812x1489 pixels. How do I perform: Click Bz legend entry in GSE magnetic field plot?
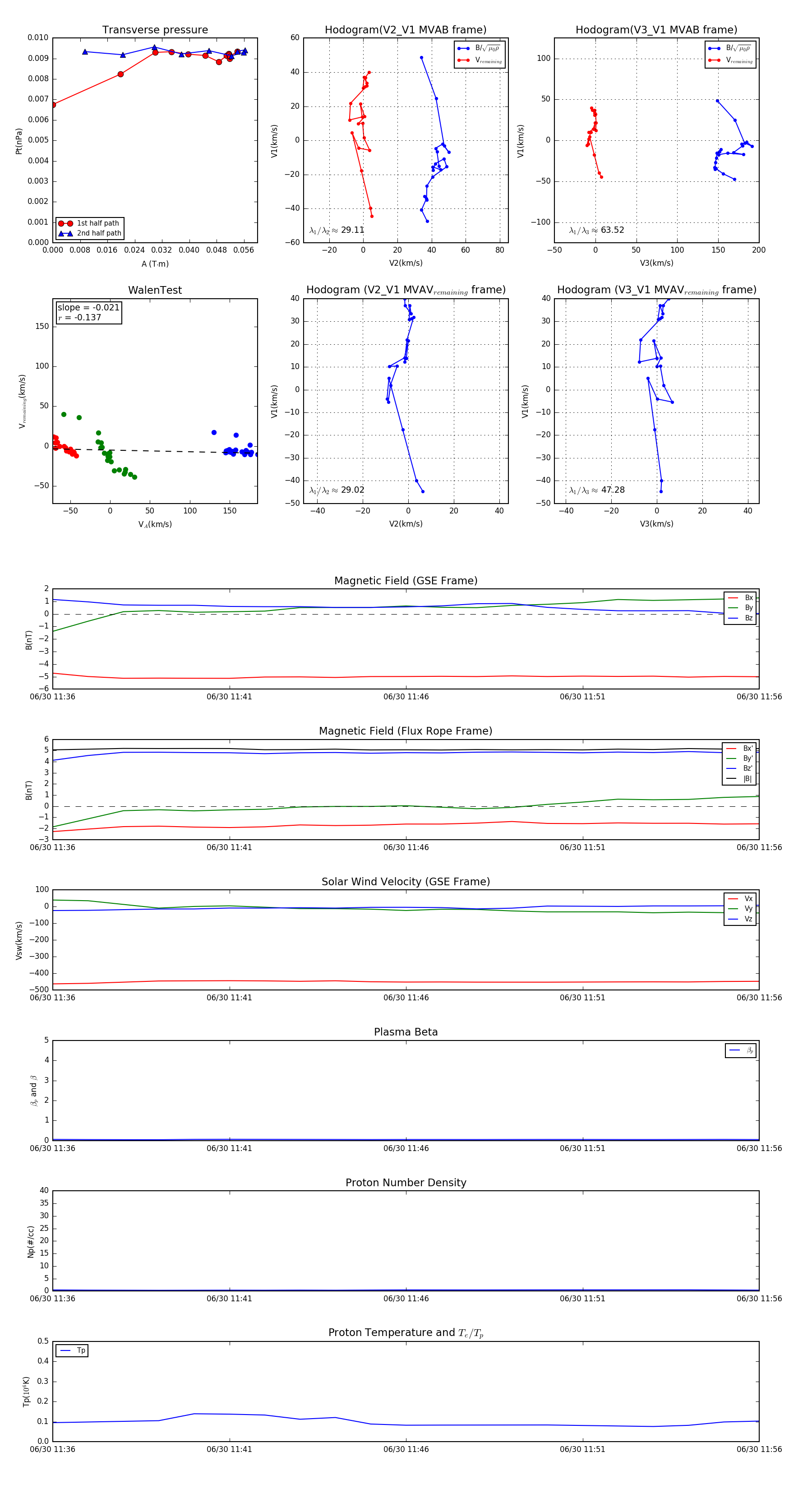(740, 618)
